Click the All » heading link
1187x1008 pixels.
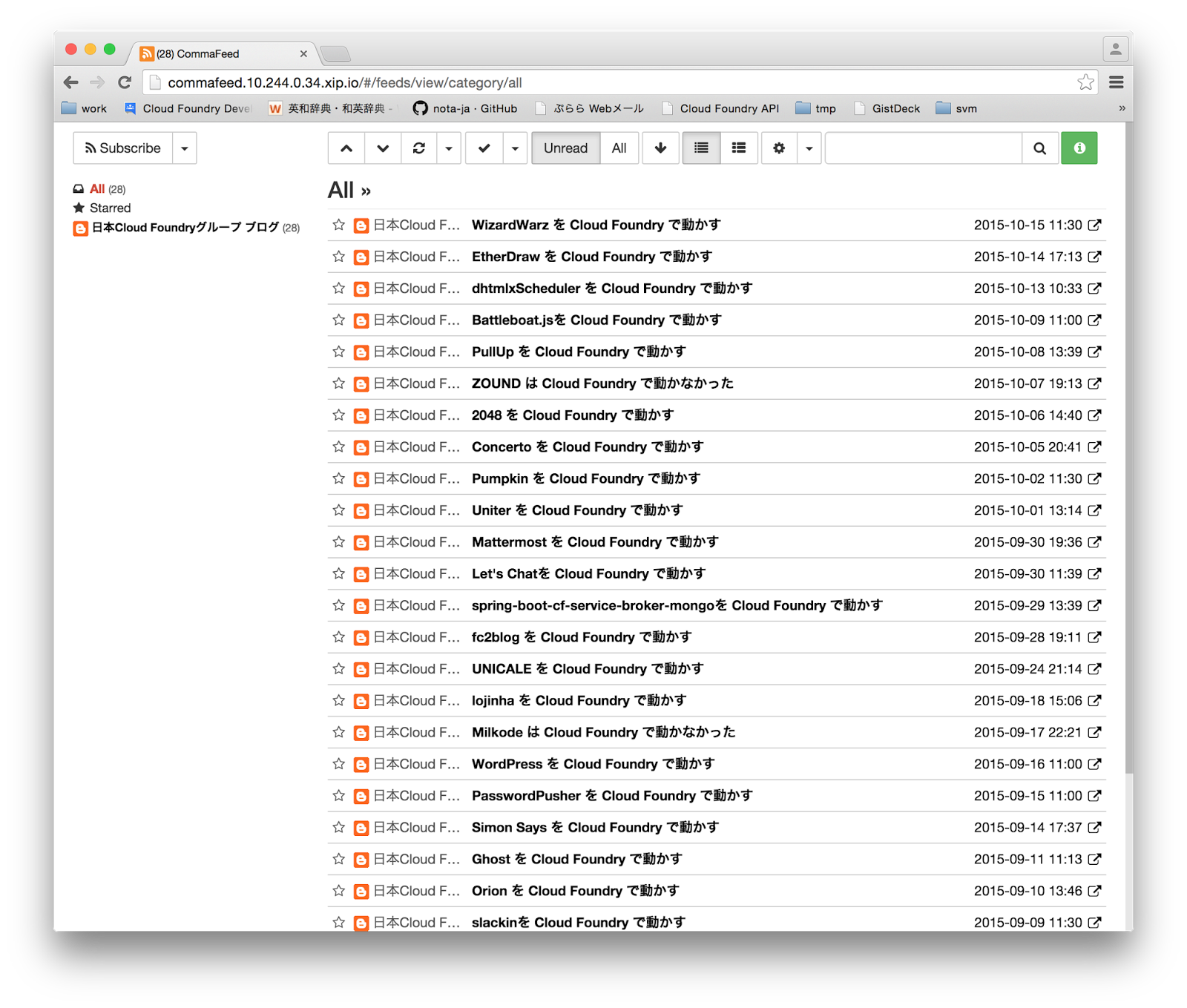coord(349,191)
